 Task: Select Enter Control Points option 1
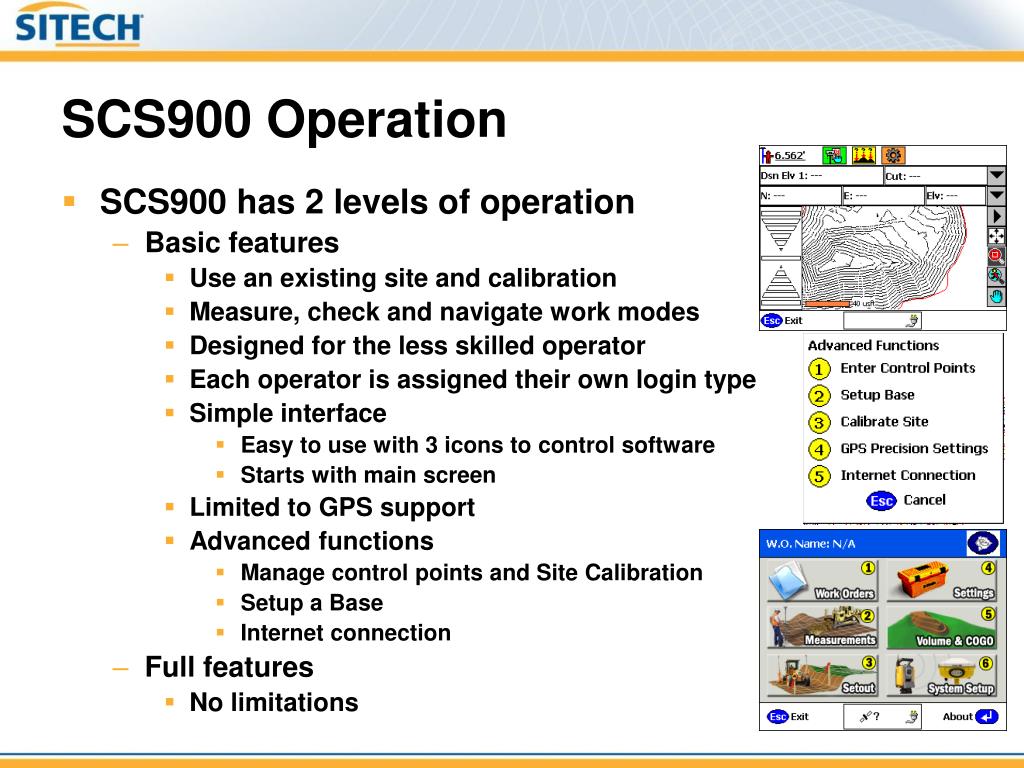click(892, 368)
